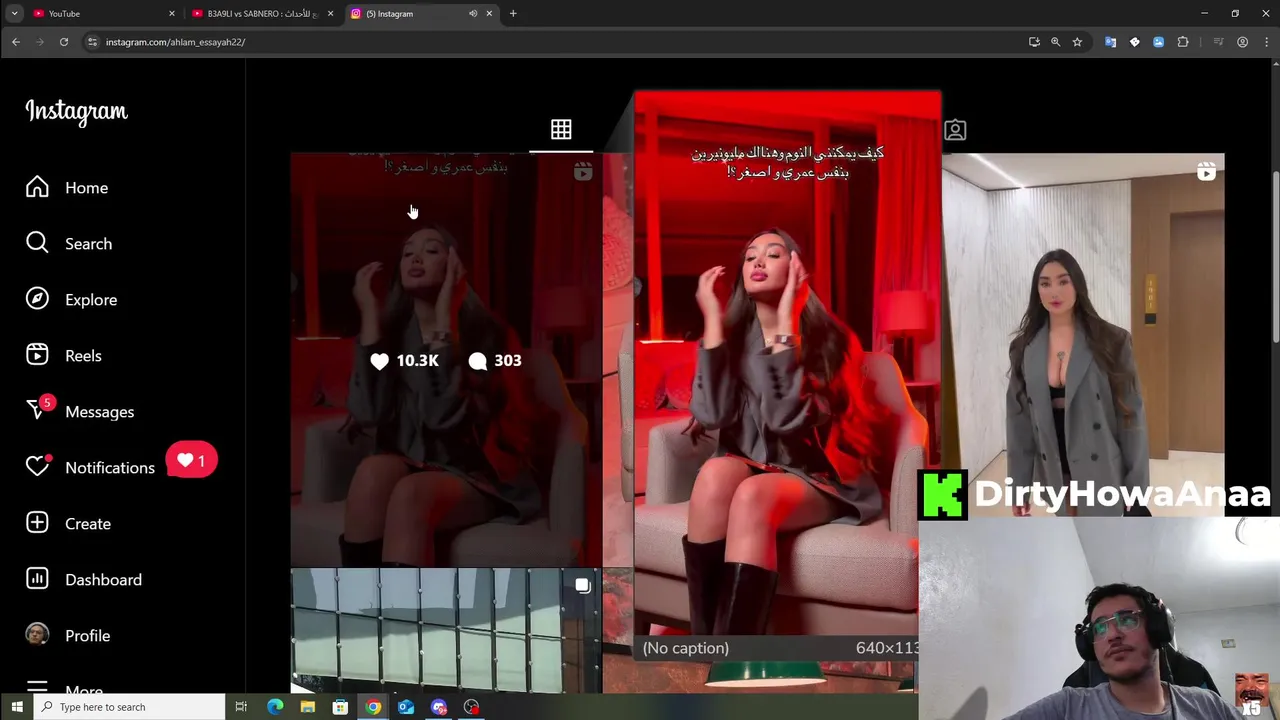Open the zoom magnifier in address bar
The image size is (1280, 720).
pyautogui.click(x=1055, y=42)
